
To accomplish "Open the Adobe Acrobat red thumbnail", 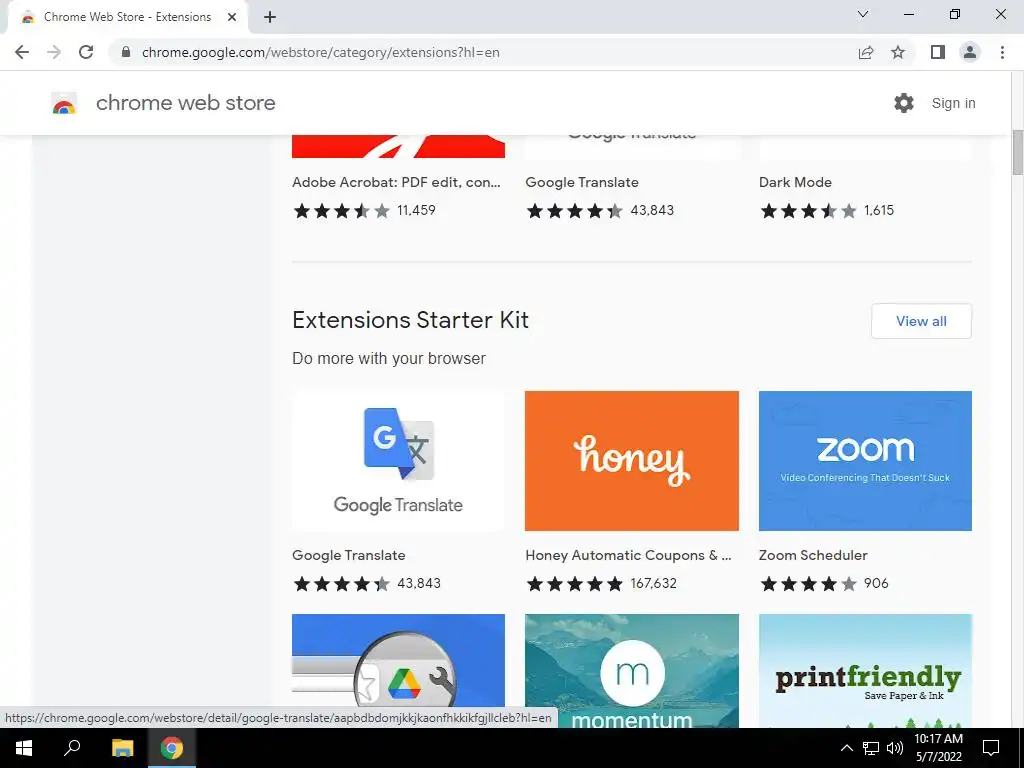I will click(398, 146).
